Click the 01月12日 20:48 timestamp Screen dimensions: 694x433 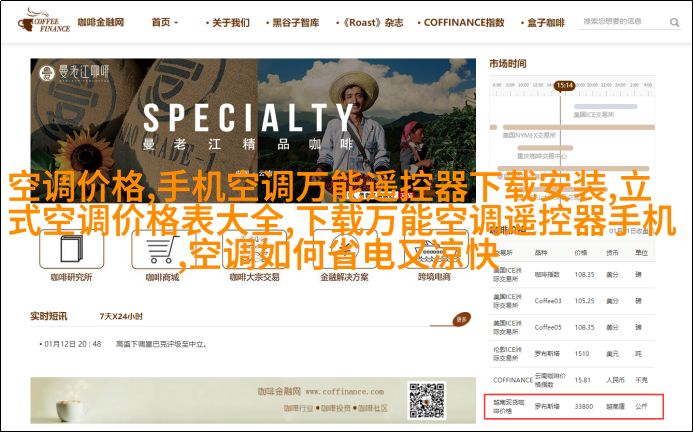[73, 344]
